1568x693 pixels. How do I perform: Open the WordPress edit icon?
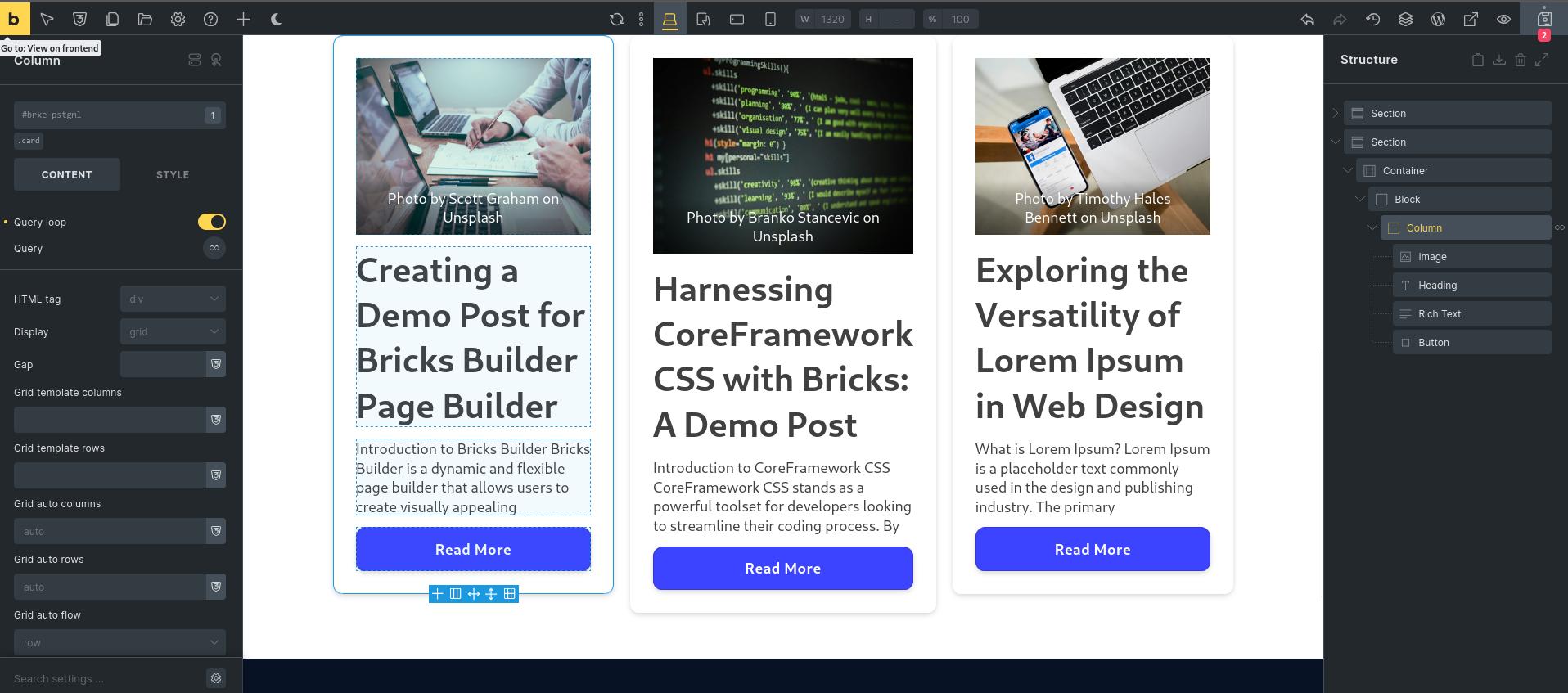[1438, 20]
